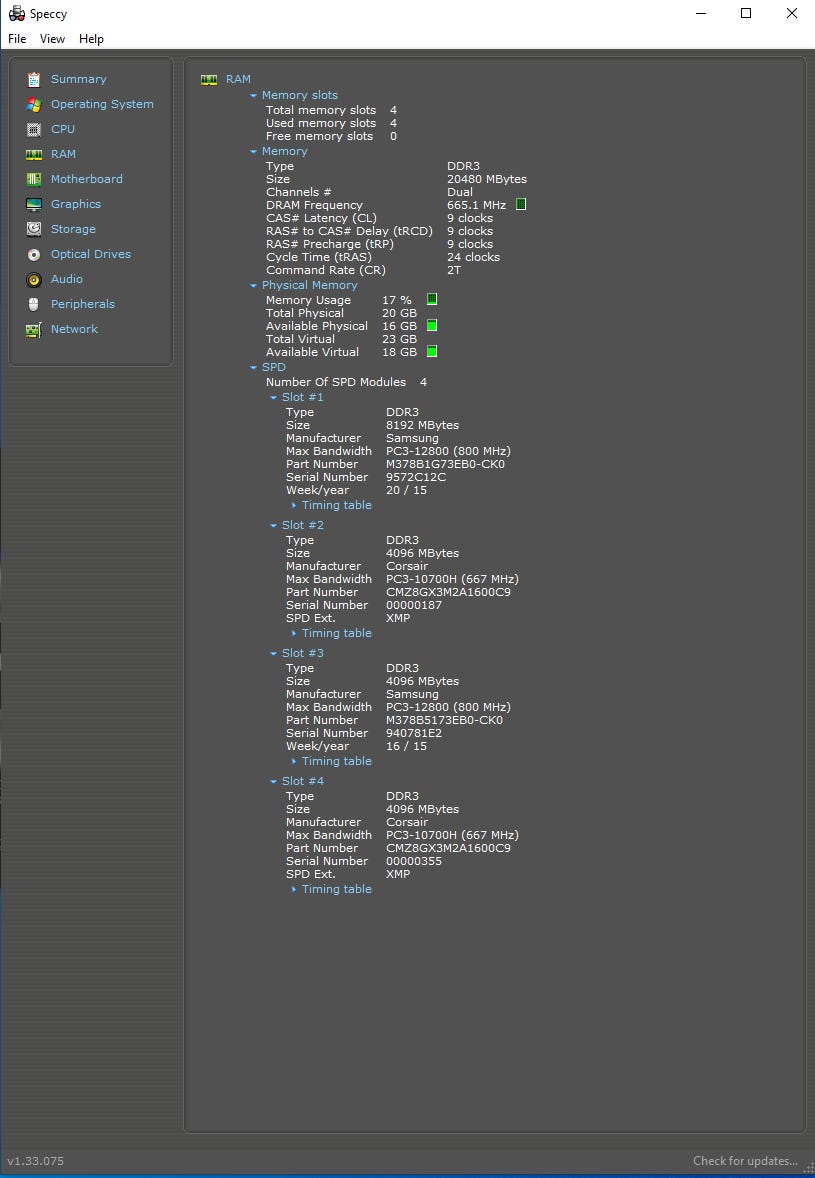Click the Command Rate (CR) row
This screenshot has height=1178, width=815.
[x=364, y=270]
